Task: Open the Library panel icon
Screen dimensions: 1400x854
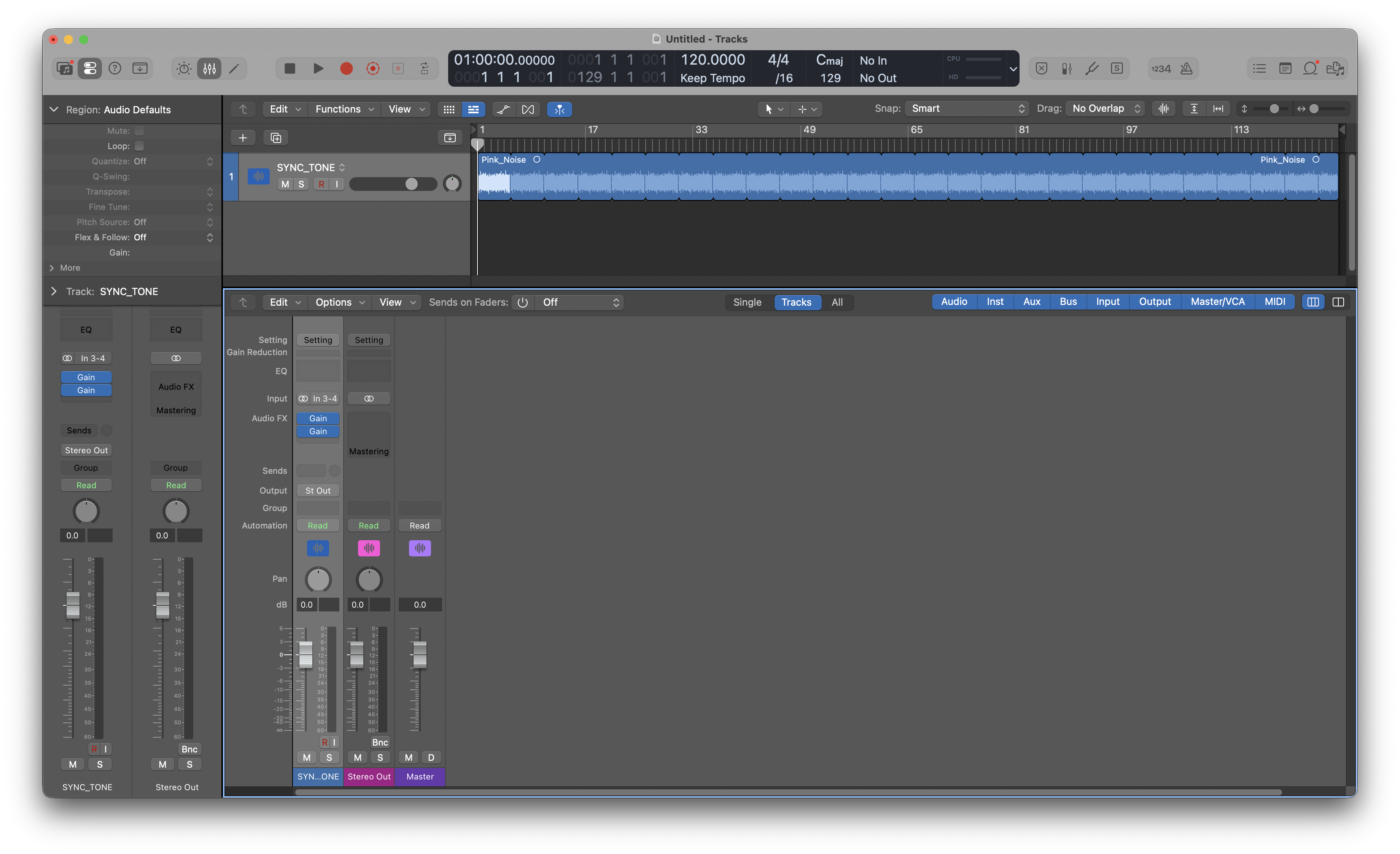Action: (64, 69)
